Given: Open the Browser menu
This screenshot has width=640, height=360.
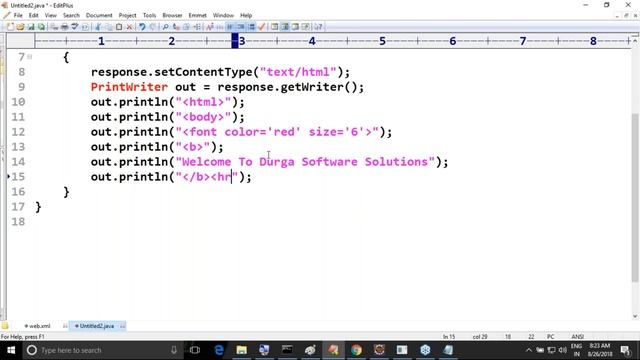Looking at the screenshot, I should pos(172,15).
